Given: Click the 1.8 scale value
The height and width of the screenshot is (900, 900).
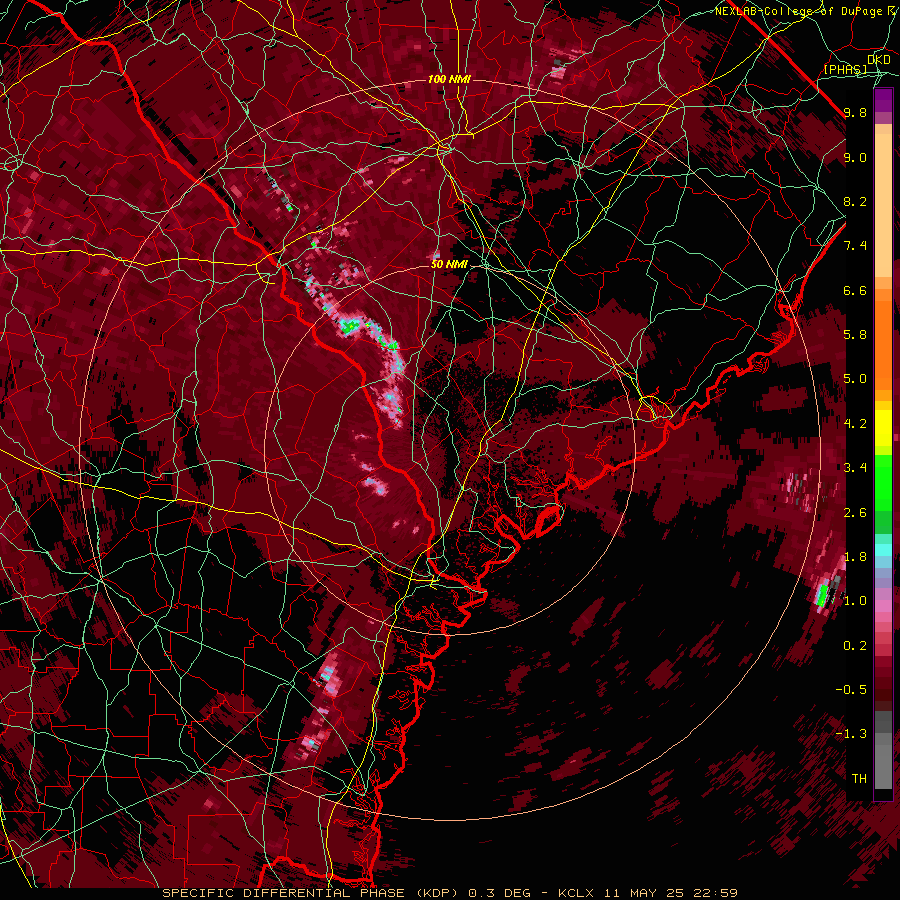Looking at the screenshot, I should (x=855, y=557).
